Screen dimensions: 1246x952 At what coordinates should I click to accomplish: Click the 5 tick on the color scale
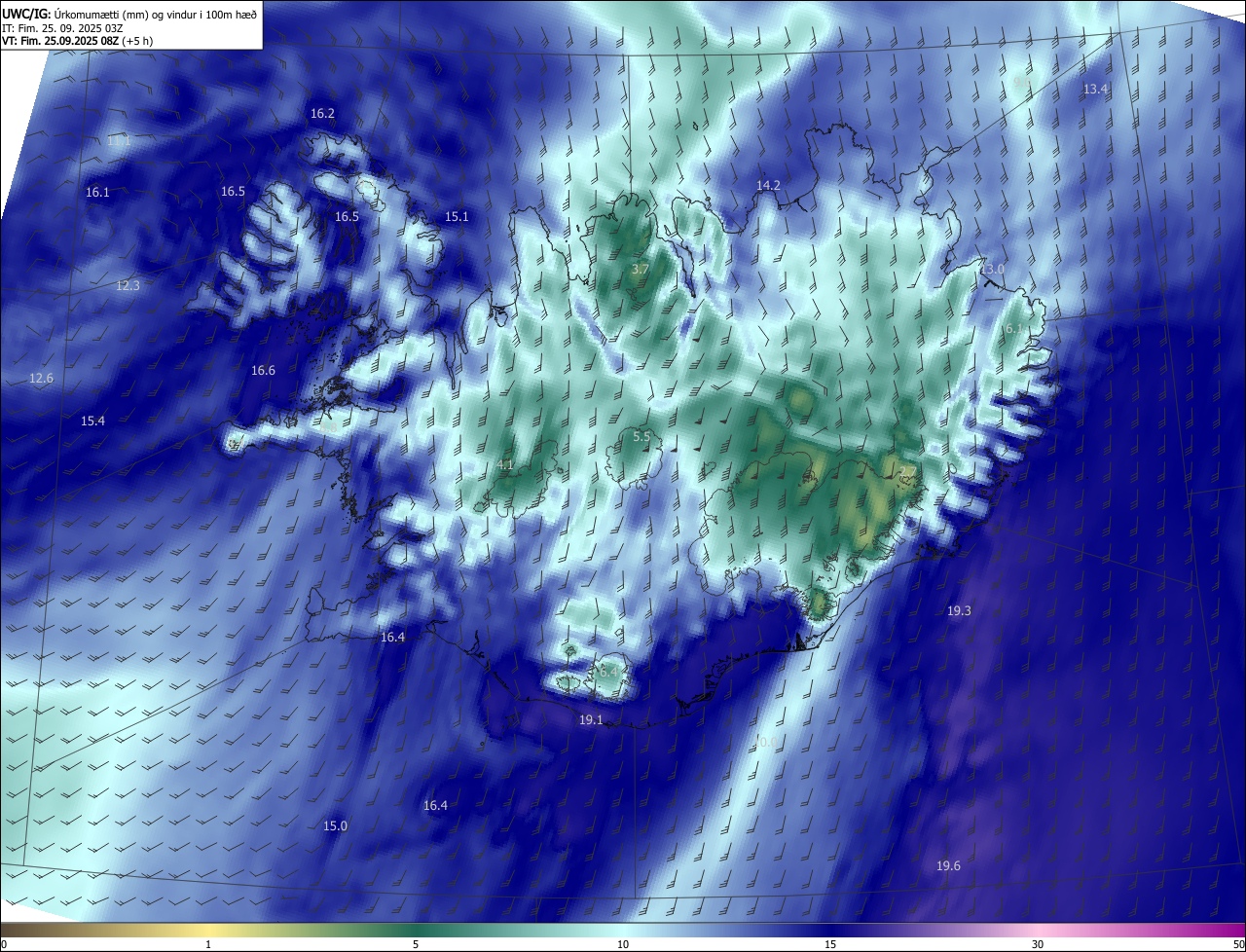416,945
